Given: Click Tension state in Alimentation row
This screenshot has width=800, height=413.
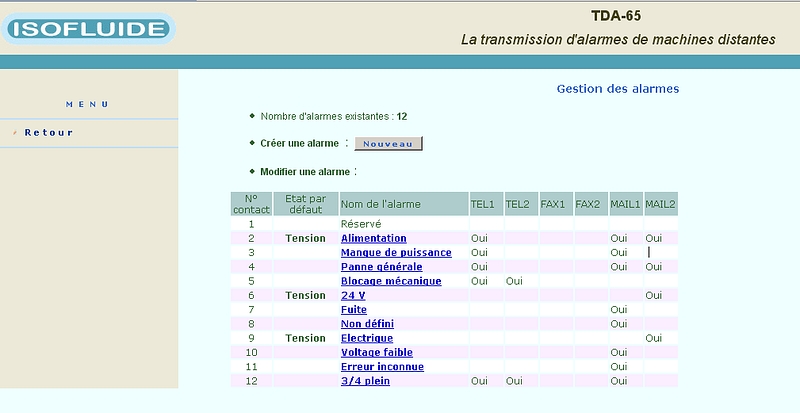Looking at the screenshot, I should 305,238.
